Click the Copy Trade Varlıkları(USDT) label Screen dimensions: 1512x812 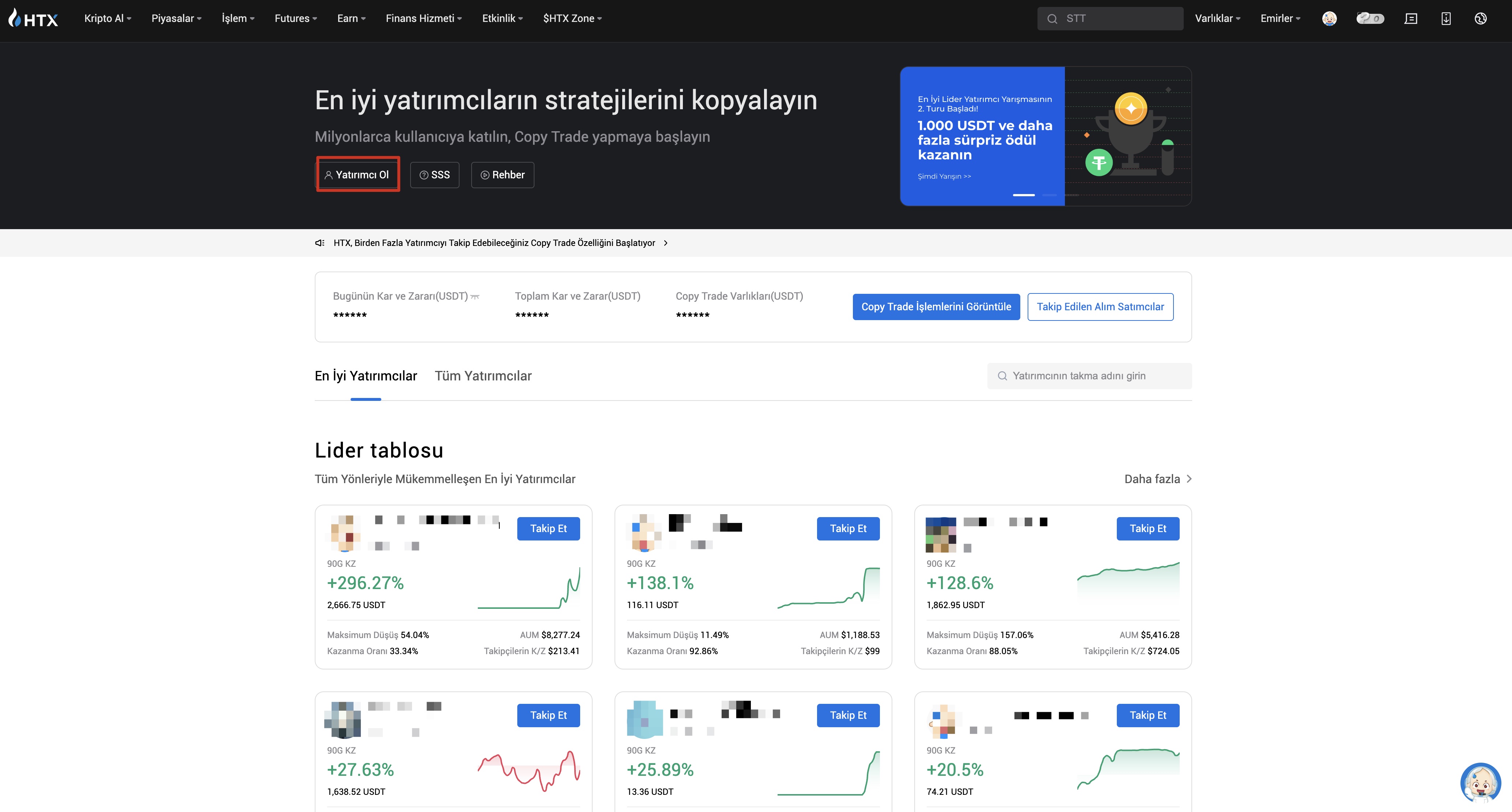739,296
